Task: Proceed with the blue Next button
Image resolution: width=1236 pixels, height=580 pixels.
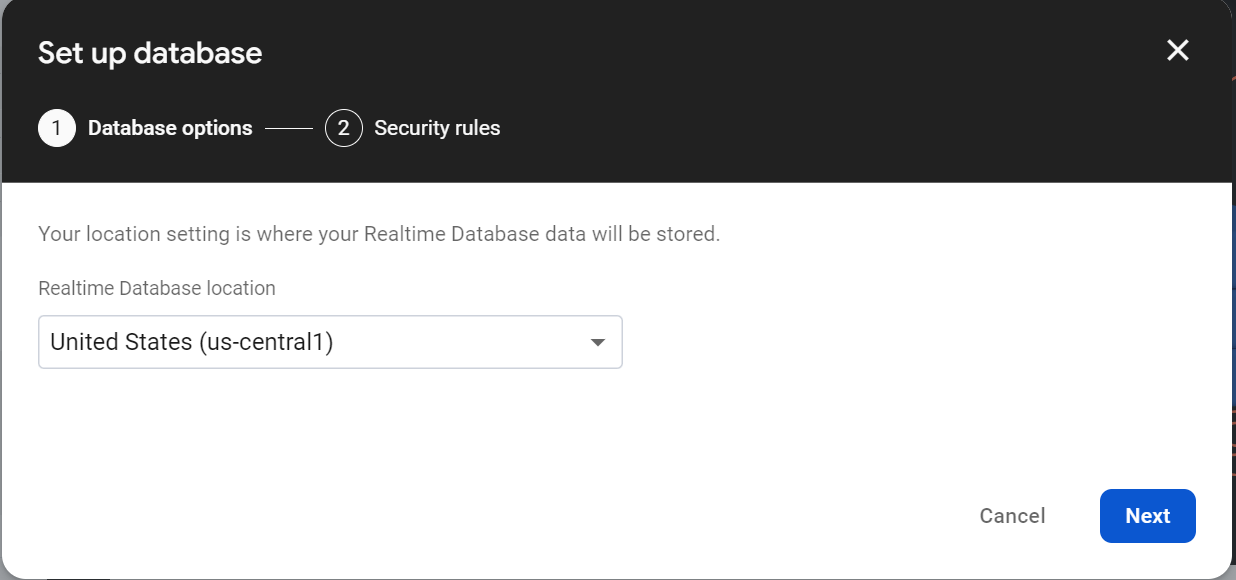Action: 1147,516
